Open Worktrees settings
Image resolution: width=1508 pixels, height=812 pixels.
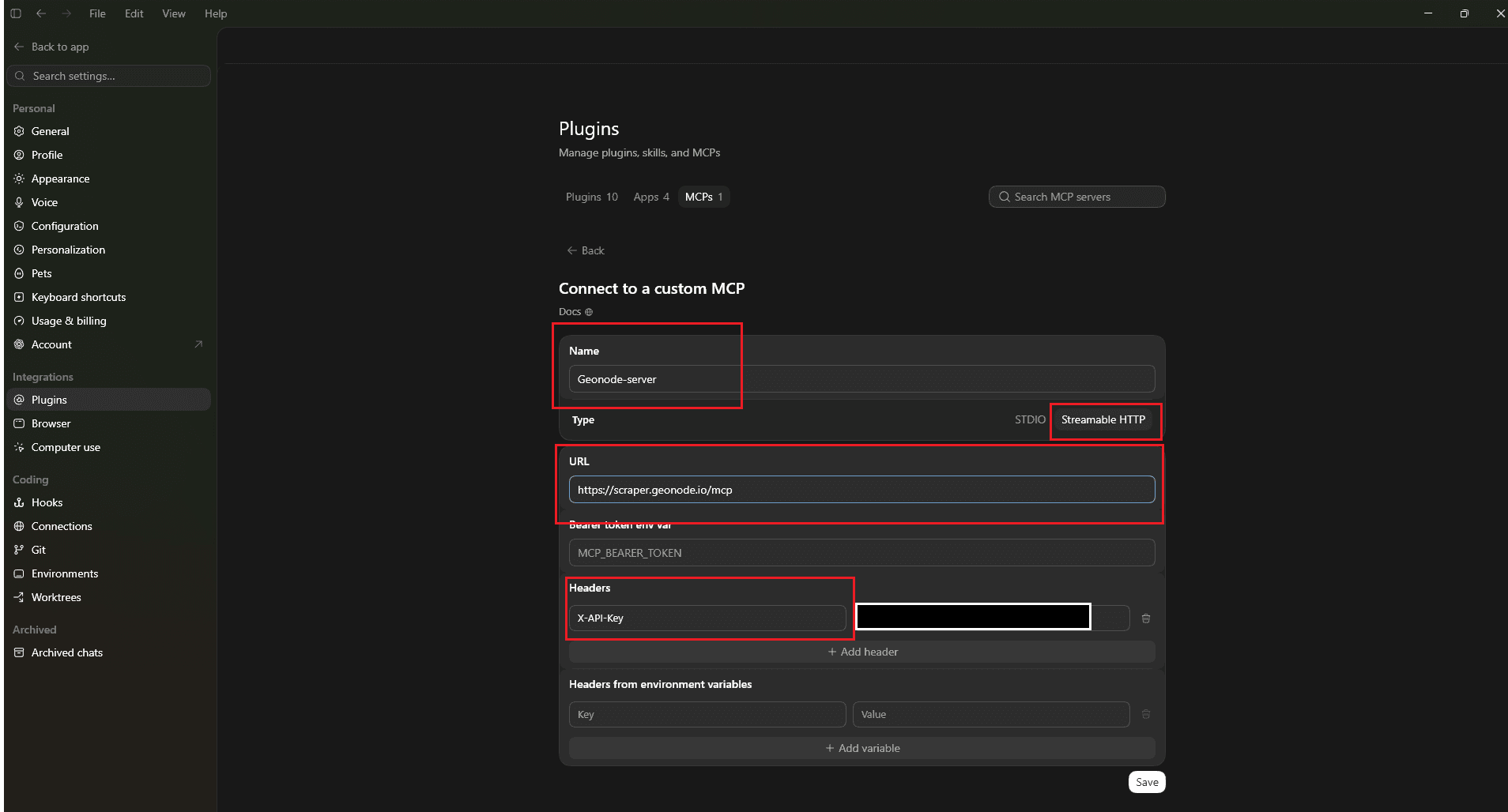pyautogui.click(x=109, y=597)
